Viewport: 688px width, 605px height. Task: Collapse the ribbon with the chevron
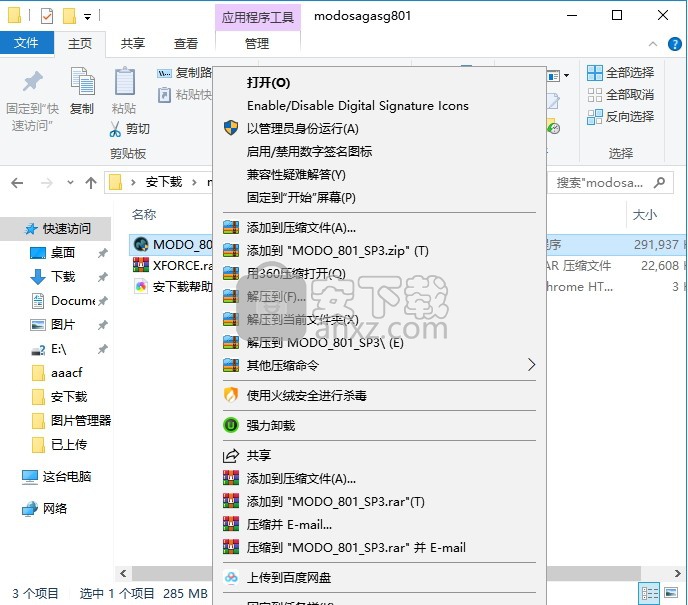(653, 44)
